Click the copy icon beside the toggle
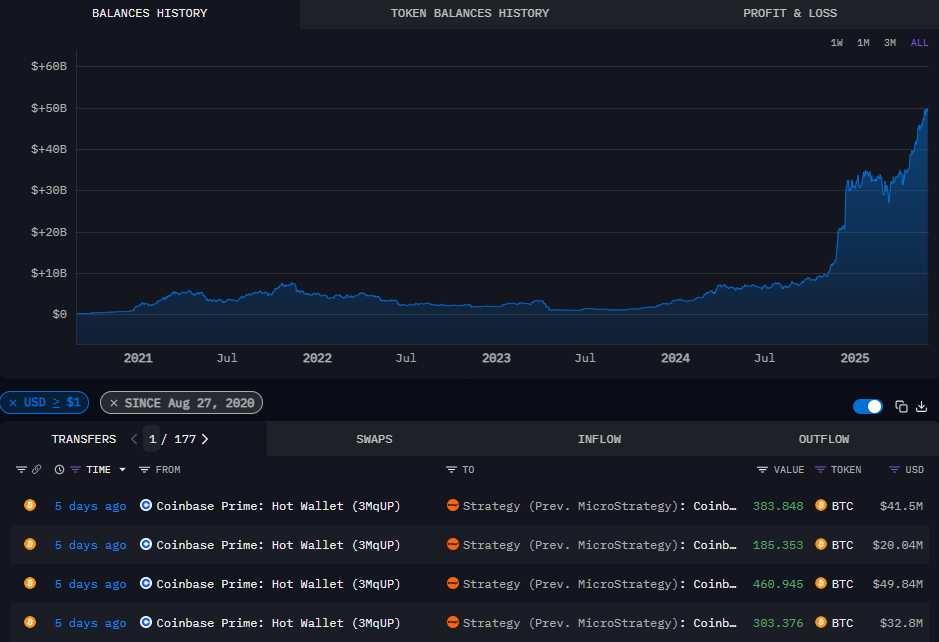This screenshot has width=939, height=642. tap(901, 406)
